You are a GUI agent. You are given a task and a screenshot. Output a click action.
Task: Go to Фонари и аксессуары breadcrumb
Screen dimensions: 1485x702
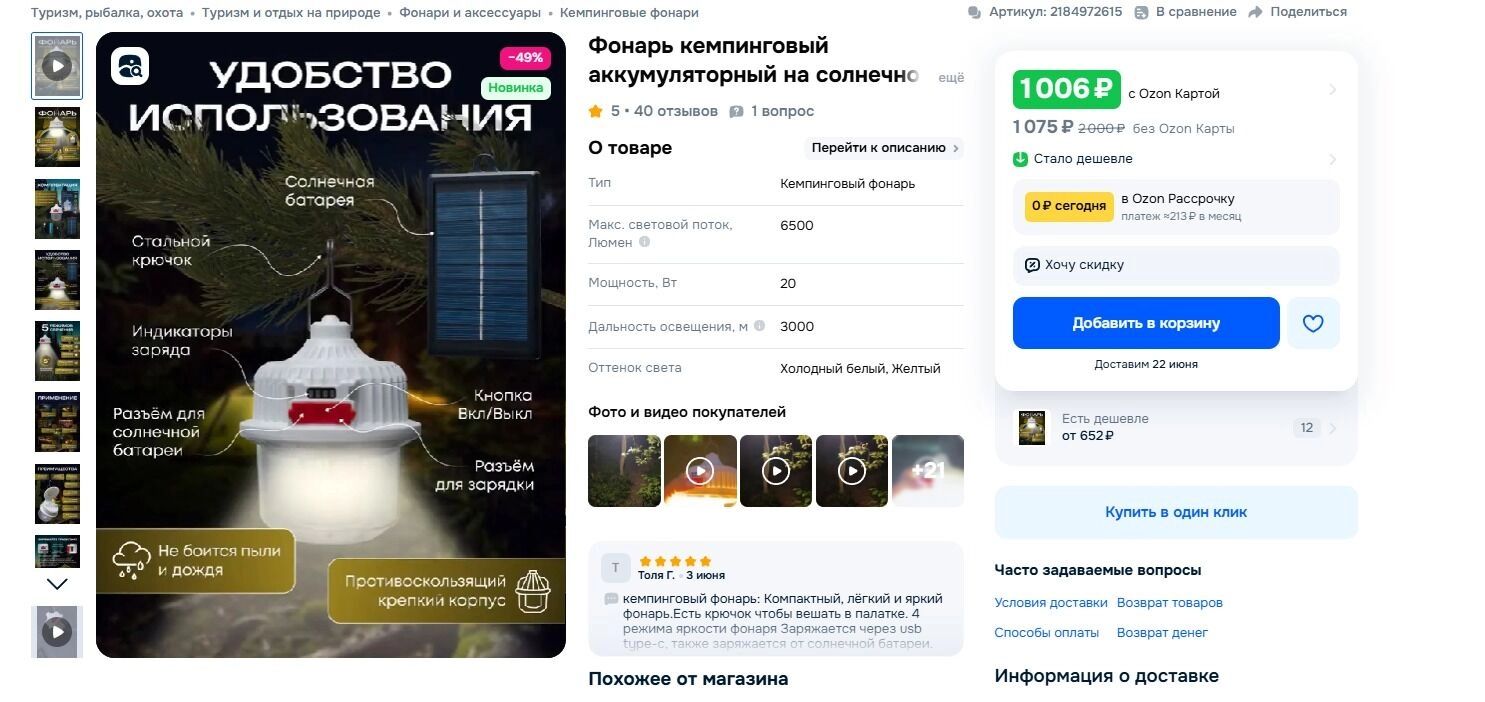coord(470,13)
